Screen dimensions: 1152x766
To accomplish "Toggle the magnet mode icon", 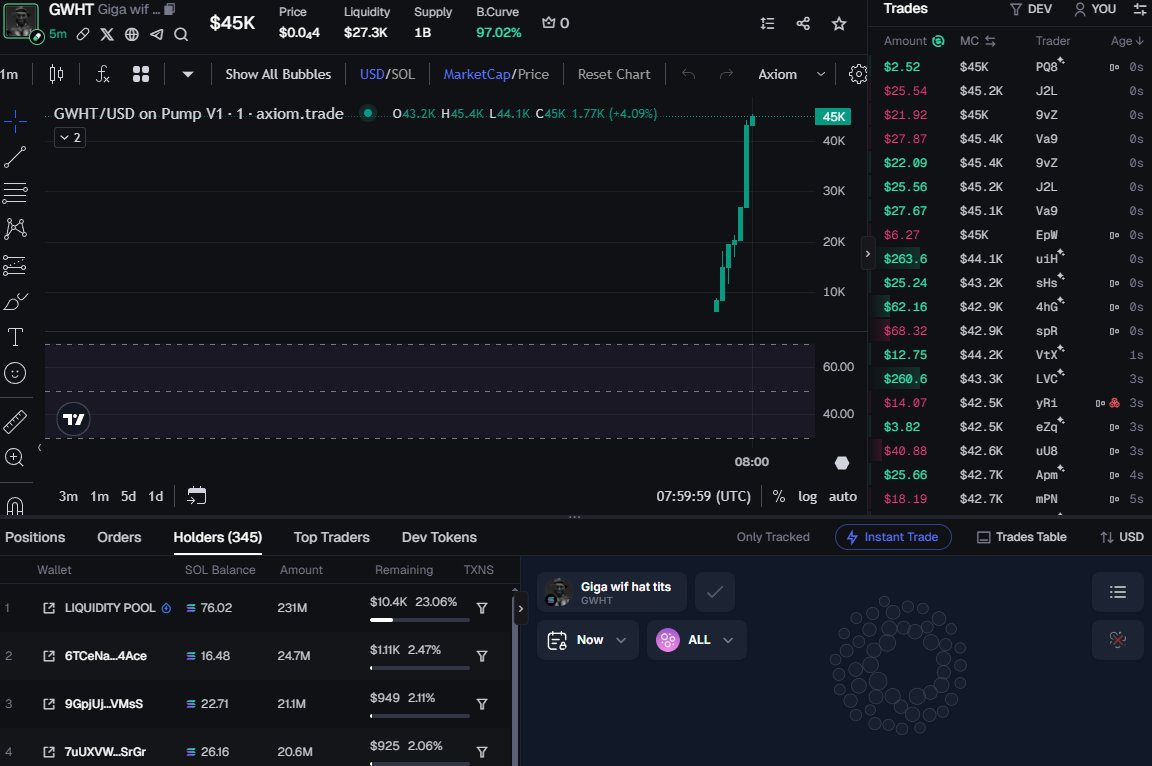I will 15,506.
